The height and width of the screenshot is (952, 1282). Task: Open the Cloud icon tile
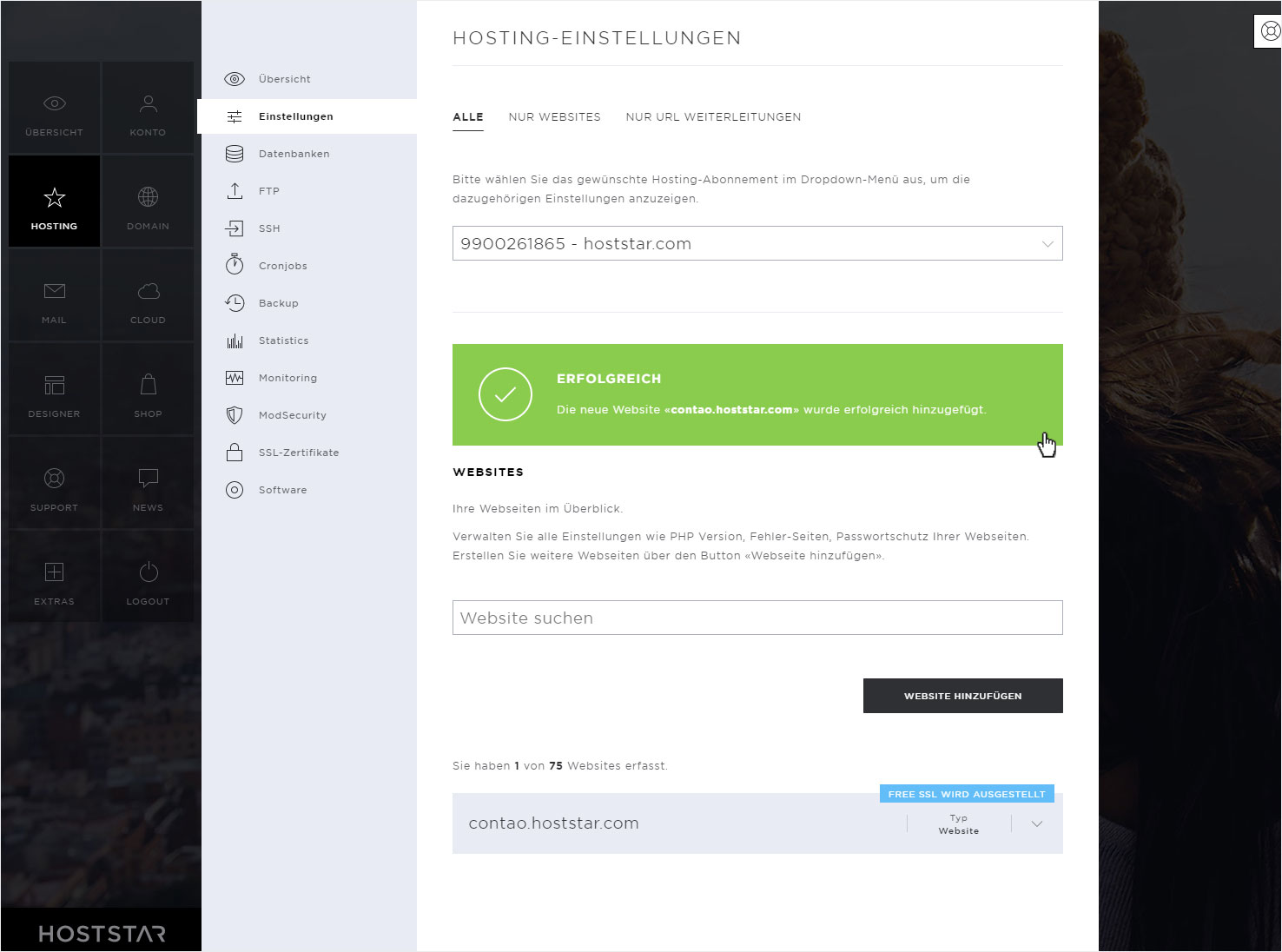[148, 295]
